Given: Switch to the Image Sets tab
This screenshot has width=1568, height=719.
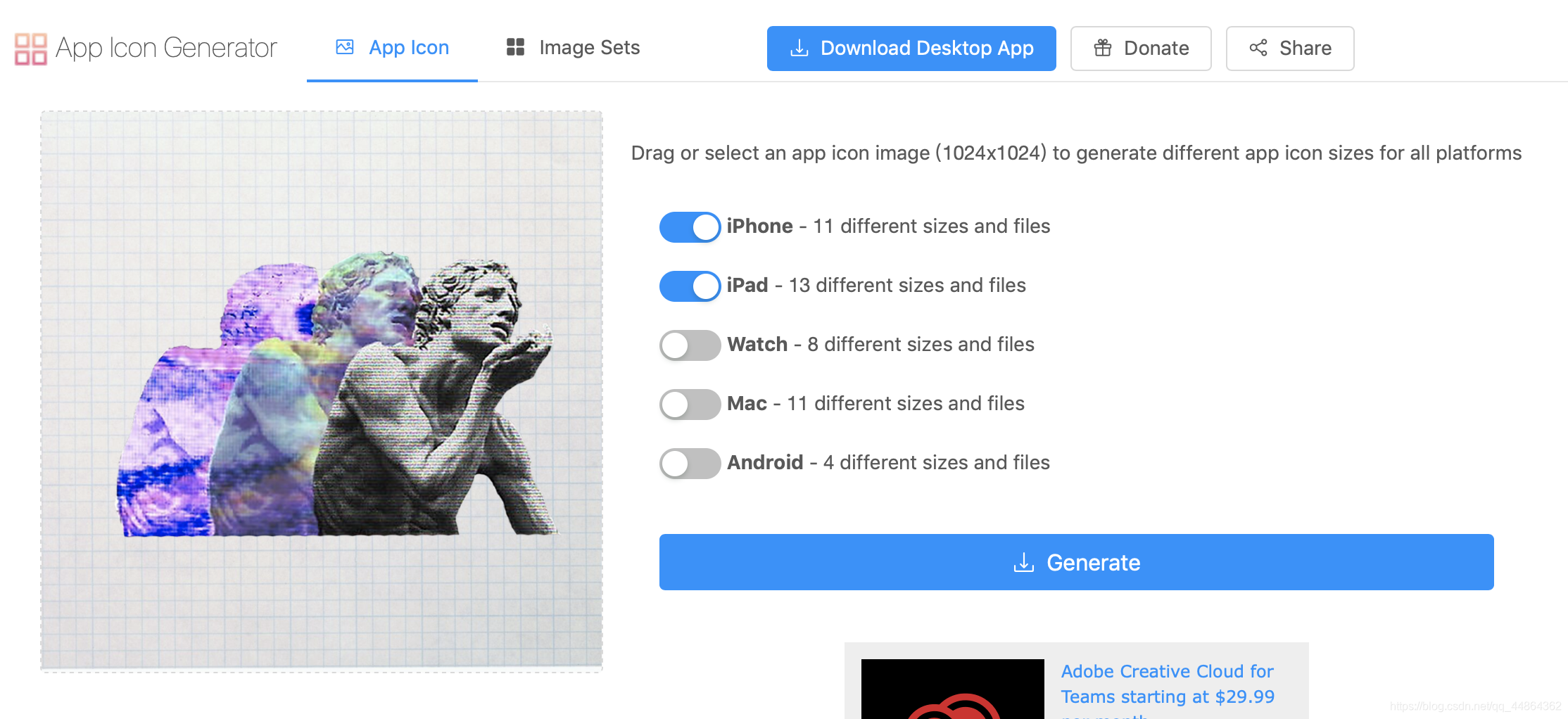Looking at the screenshot, I should coord(573,48).
